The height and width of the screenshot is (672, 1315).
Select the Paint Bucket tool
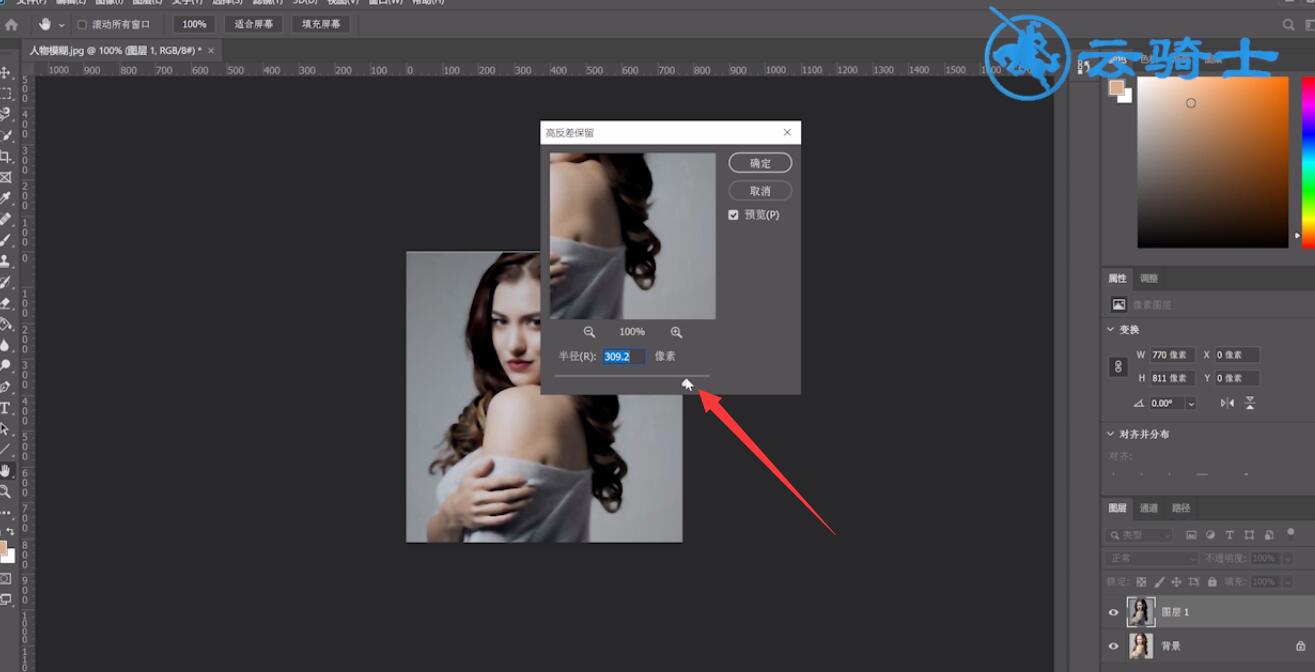click(x=6, y=324)
